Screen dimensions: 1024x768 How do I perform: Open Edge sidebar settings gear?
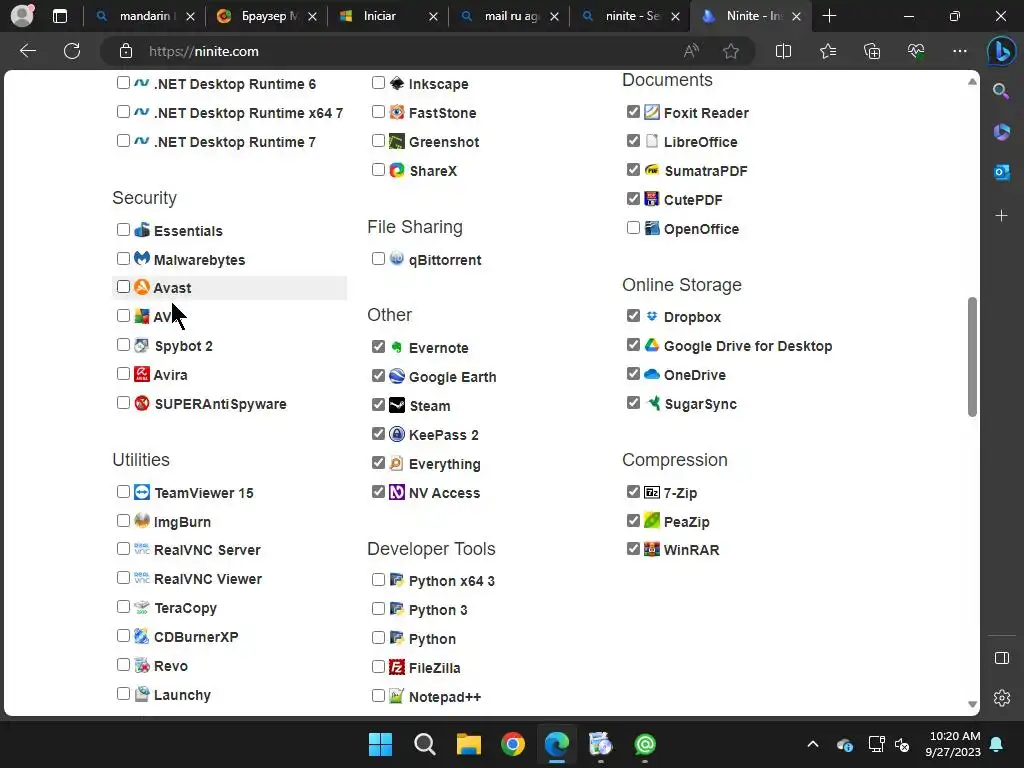pyautogui.click(x=1001, y=698)
